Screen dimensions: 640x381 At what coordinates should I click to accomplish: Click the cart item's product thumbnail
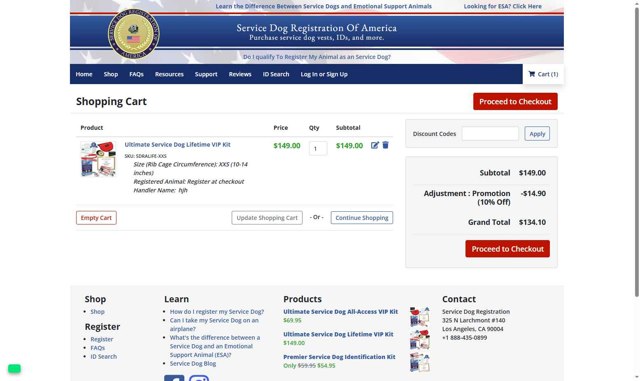(x=98, y=159)
